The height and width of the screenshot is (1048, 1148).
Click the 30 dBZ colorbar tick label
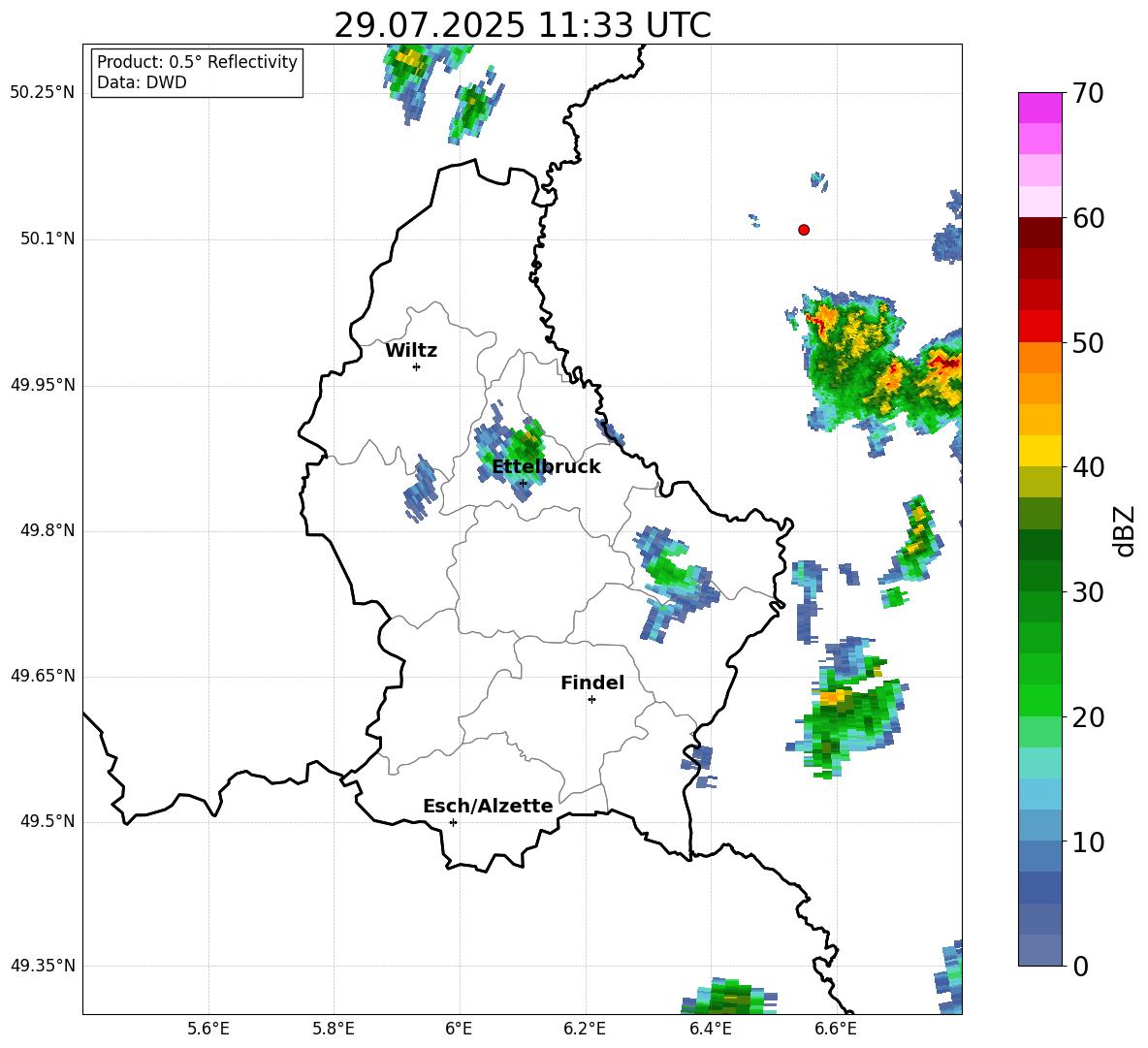pos(1088,592)
